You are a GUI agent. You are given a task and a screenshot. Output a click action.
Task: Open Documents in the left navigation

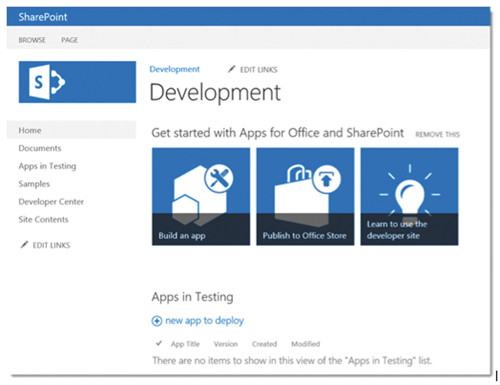[x=40, y=148]
